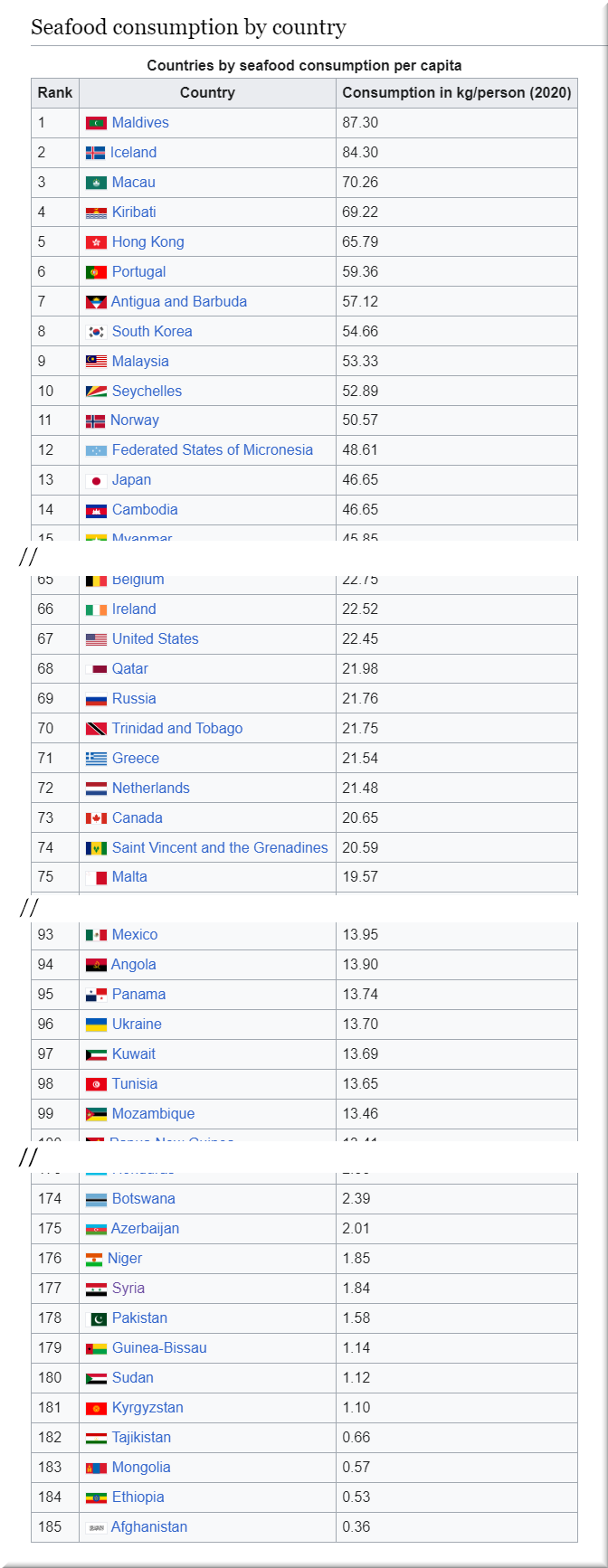Screen dimensions: 608x1568
Task: Open the Portugal country link
Action: tap(138, 272)
